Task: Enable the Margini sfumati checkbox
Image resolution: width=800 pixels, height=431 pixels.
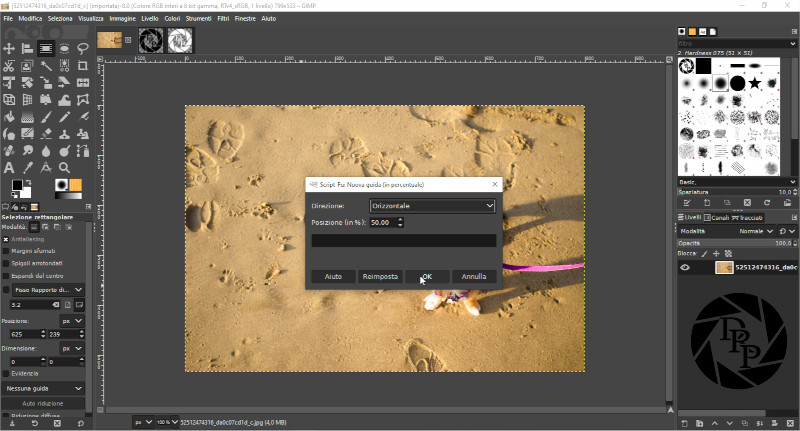Action: (x=6, y=251)
